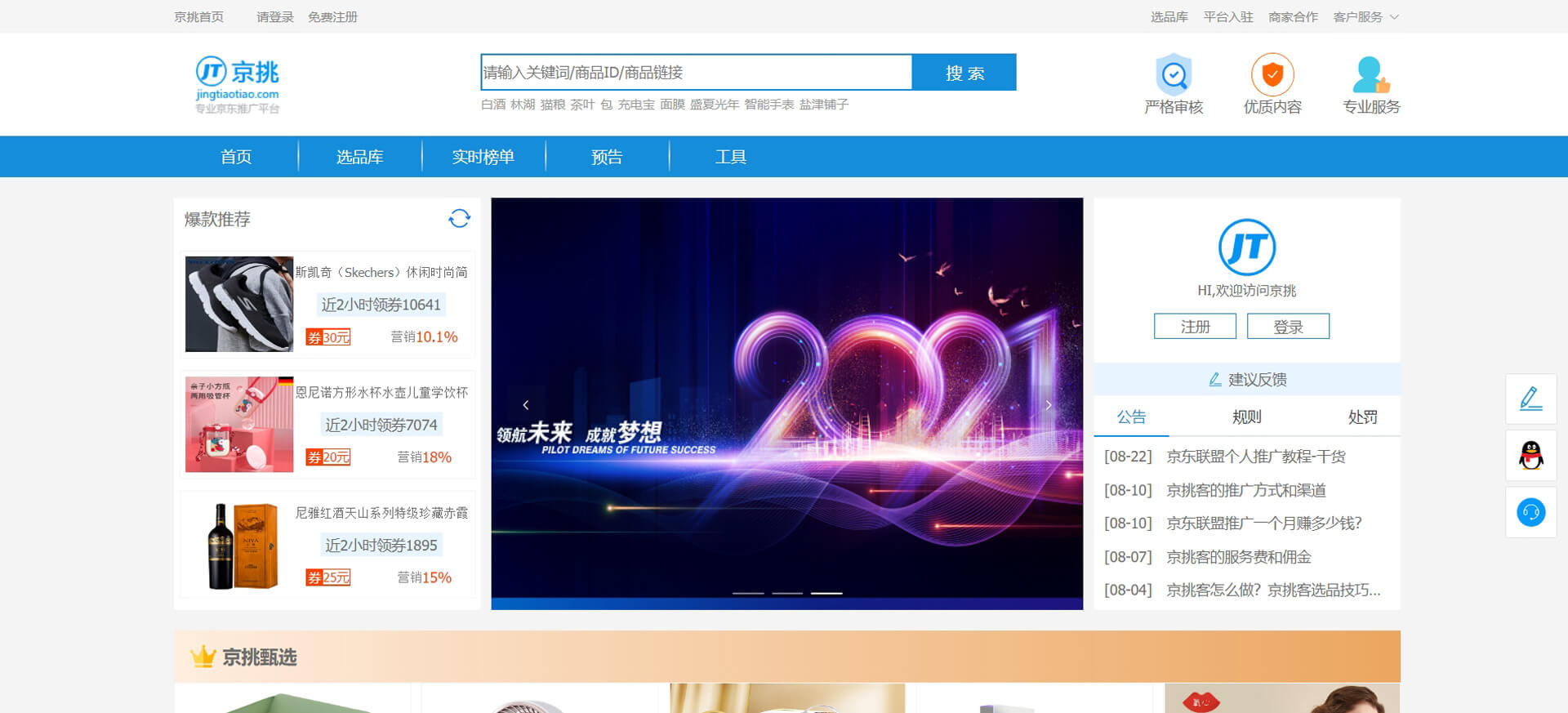The height and width of the screenshot is (713, 1568).
Task: Open the floating pencil feedback icon
Action: 1530,399
